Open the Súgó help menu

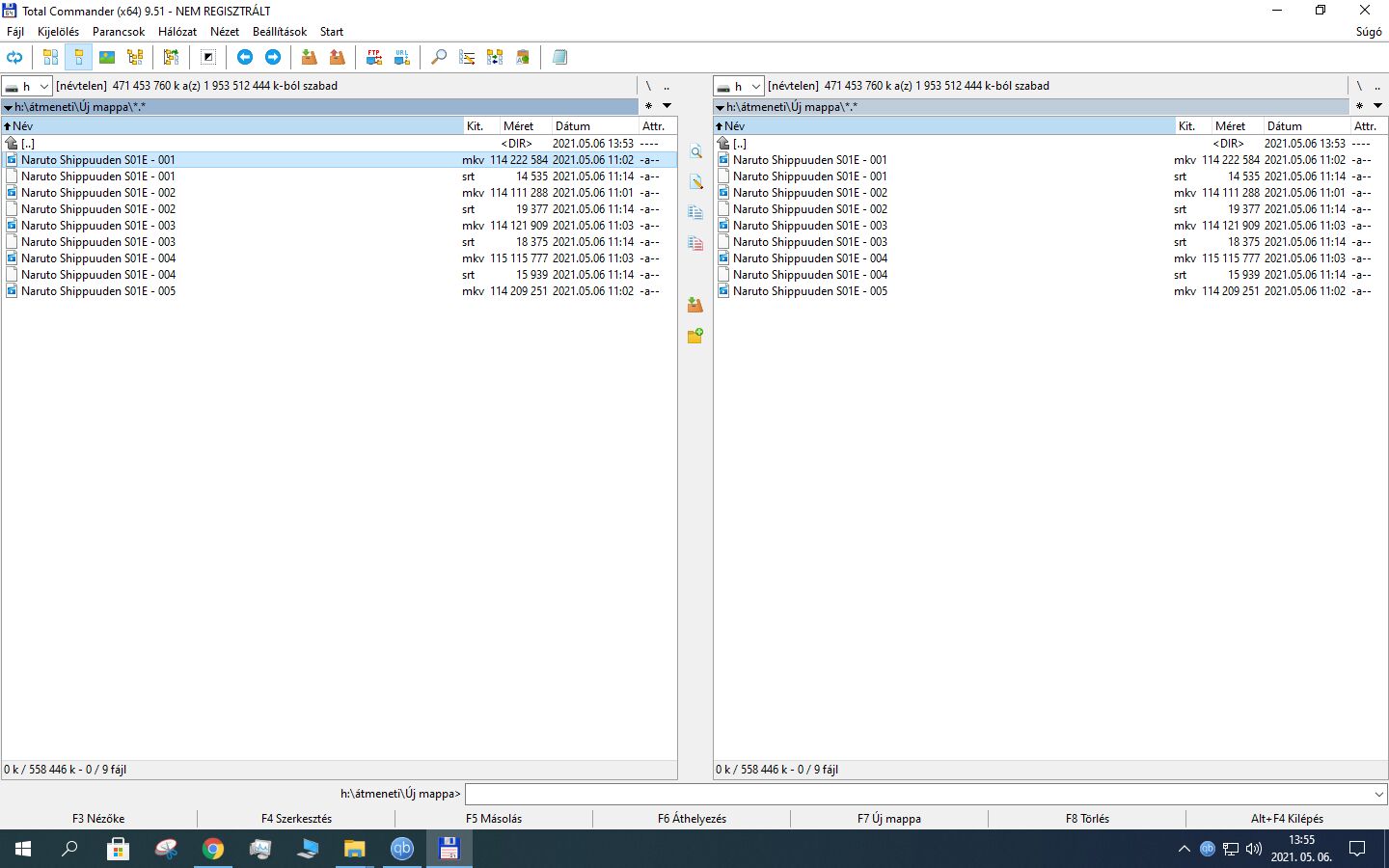pyautogui.click(x=1369, y=32)
